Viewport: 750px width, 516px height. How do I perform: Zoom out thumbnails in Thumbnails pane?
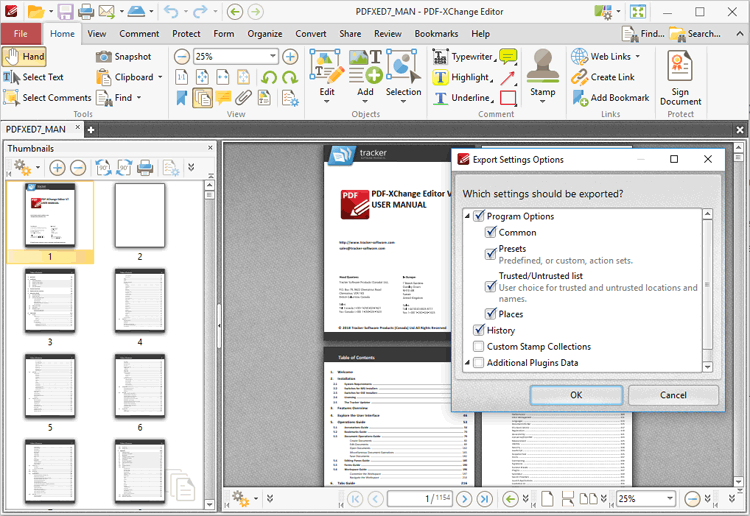(x=78, y=168)
